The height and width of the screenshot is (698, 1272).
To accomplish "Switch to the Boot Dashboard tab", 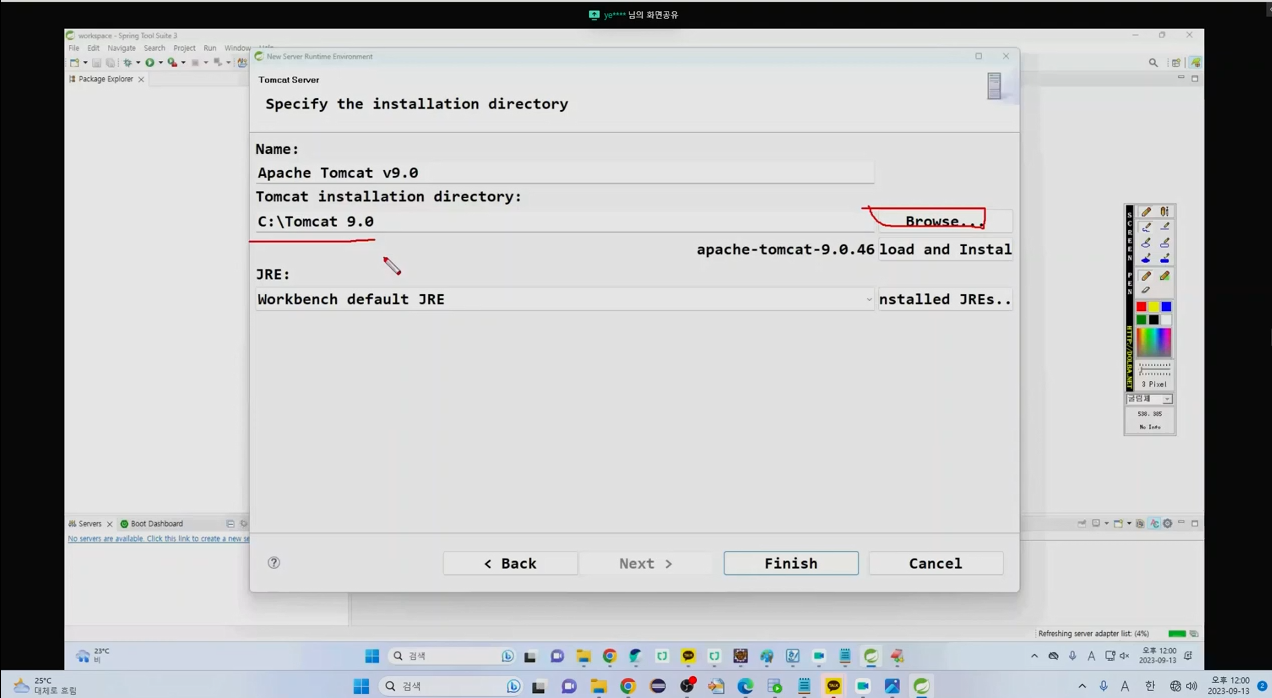I will pos(151,524).
